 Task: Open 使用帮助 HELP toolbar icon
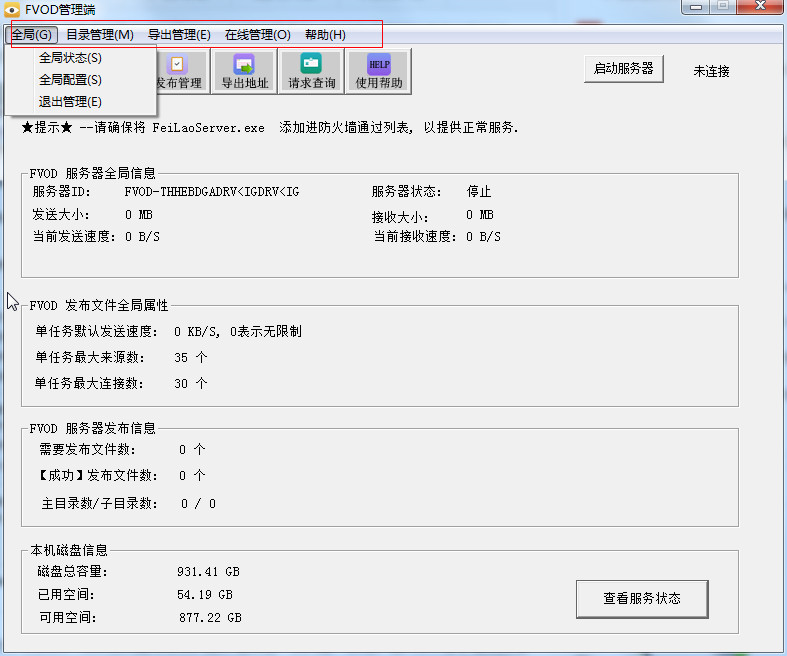379,72
